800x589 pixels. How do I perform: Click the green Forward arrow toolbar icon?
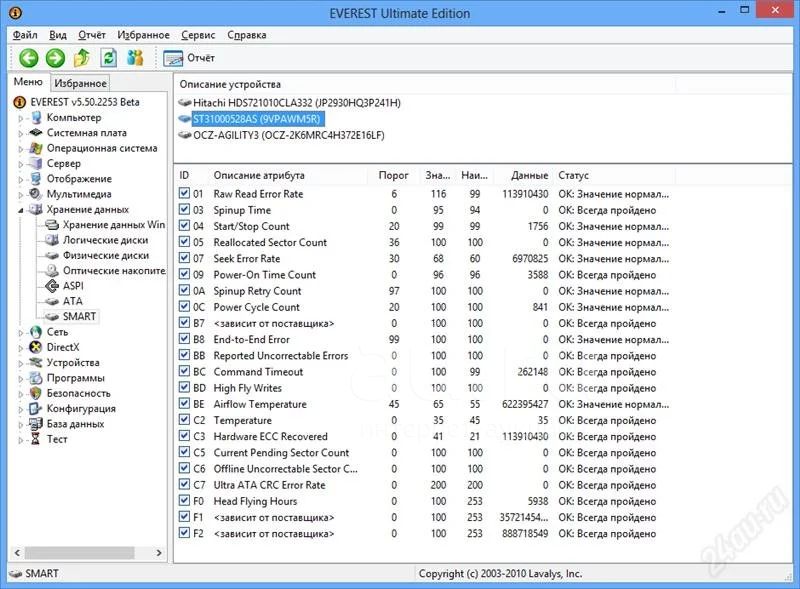[55, 58]
